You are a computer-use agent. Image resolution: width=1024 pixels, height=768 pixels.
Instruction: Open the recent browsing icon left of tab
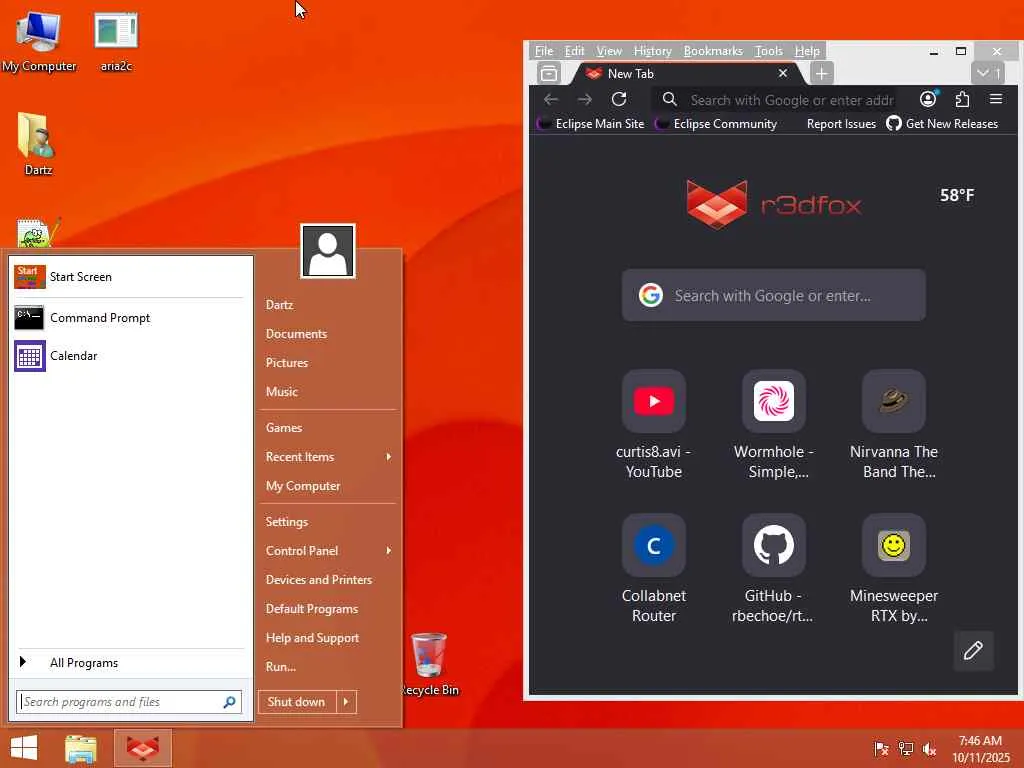pyautogui.click(x=549, y=73)
